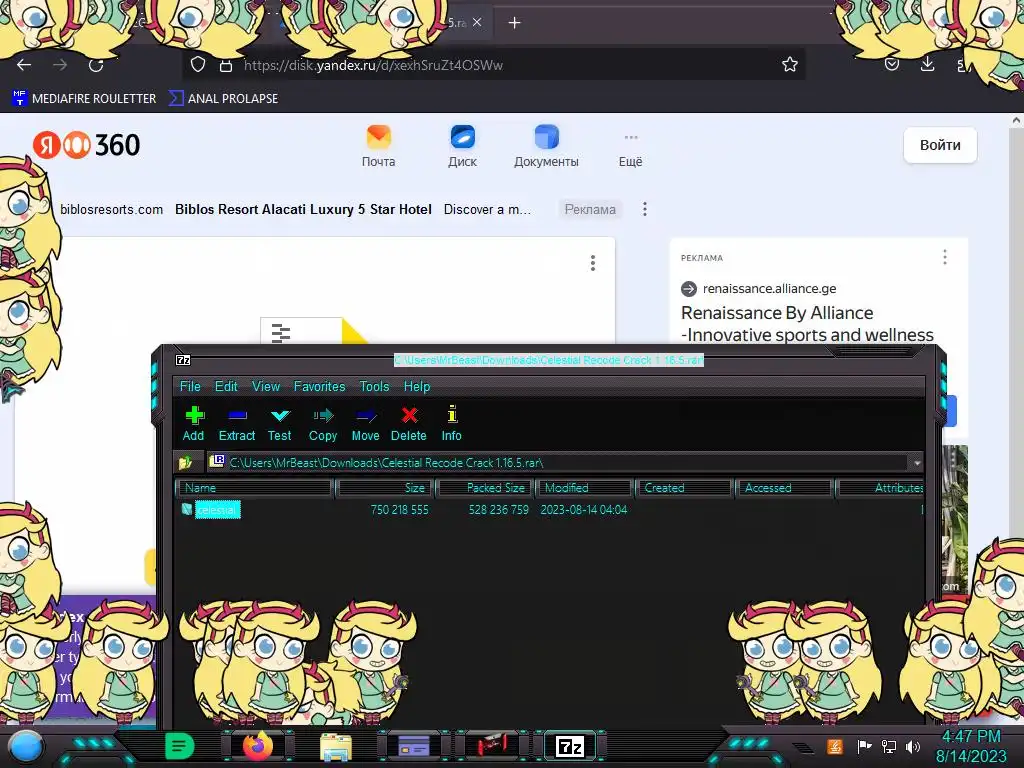Open MEDIAFIRE ROULETTER bookmark
Viewport: 1024px width, 768px height.
[x=84, y=99]
